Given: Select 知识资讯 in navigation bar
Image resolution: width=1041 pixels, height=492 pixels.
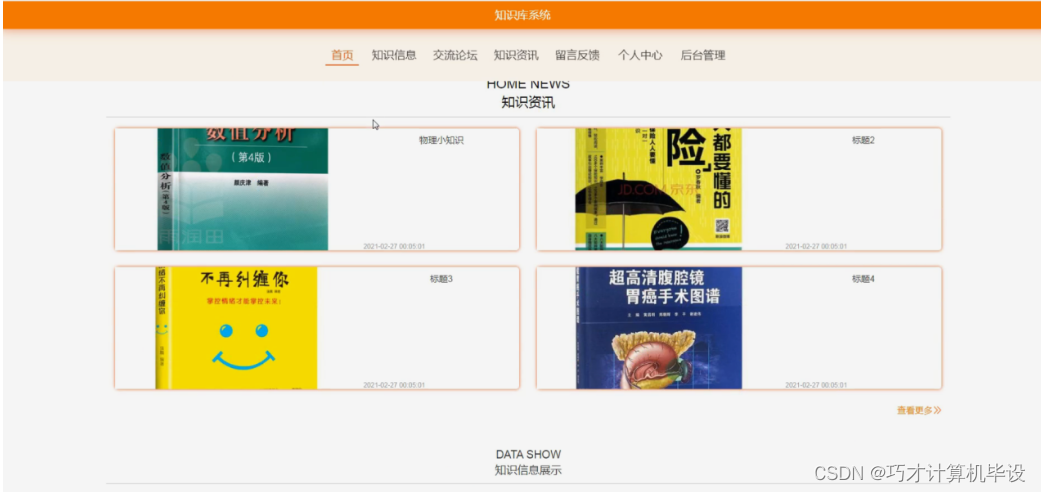Looking at the screenshot, I should pos(516,55).
